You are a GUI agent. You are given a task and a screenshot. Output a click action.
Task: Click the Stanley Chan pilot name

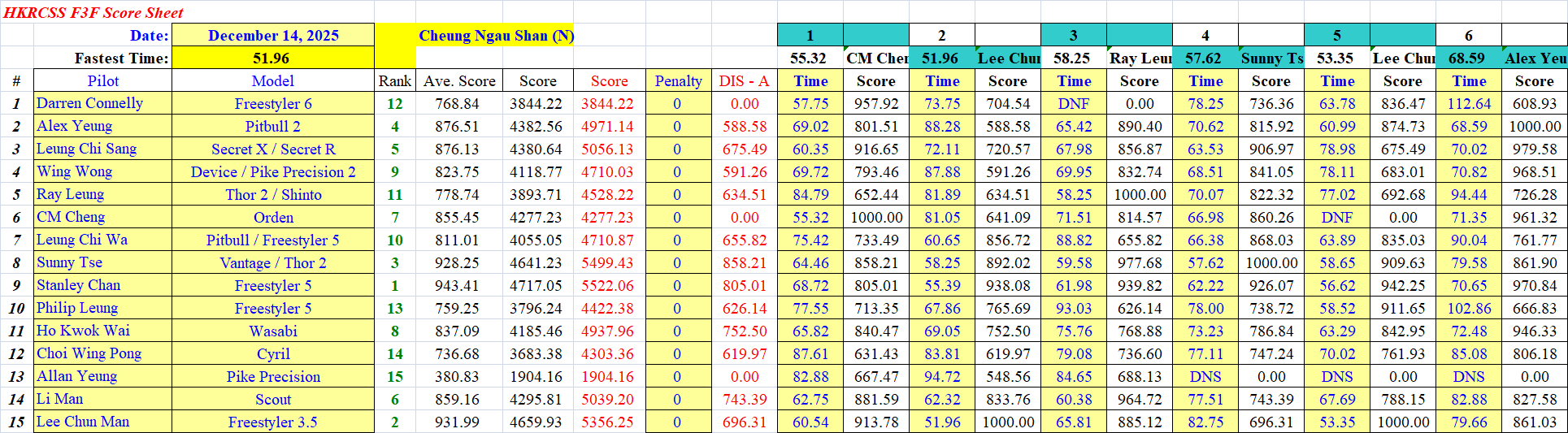[x=78, y=285]
